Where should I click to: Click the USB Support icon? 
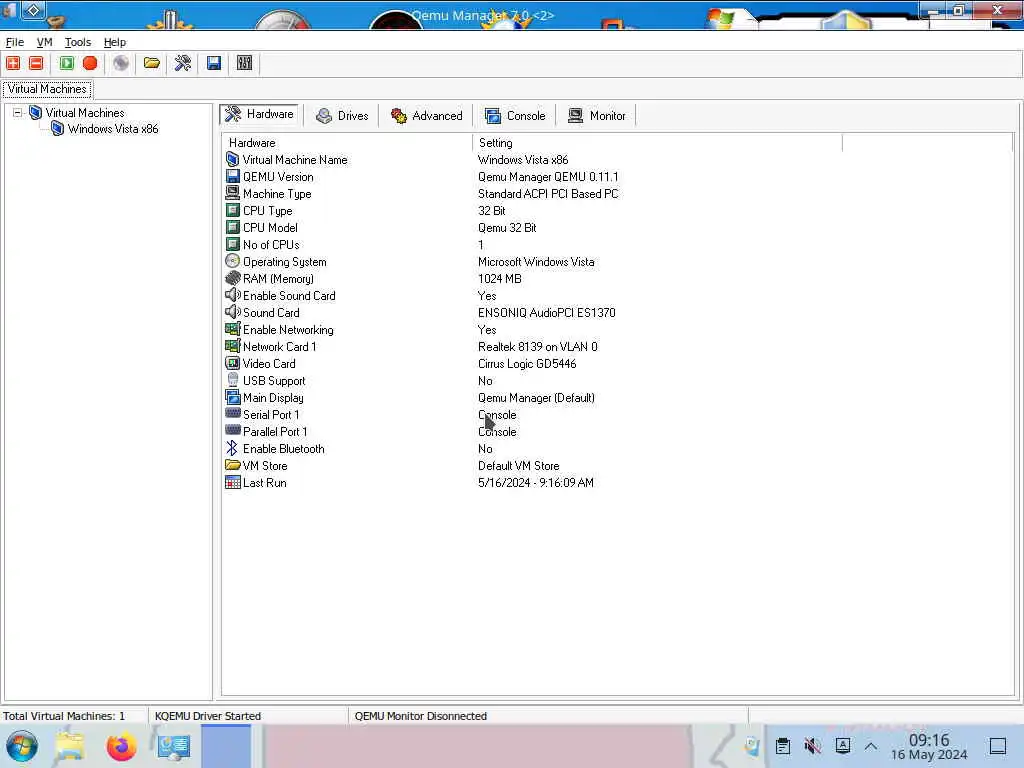click(232, 380)
